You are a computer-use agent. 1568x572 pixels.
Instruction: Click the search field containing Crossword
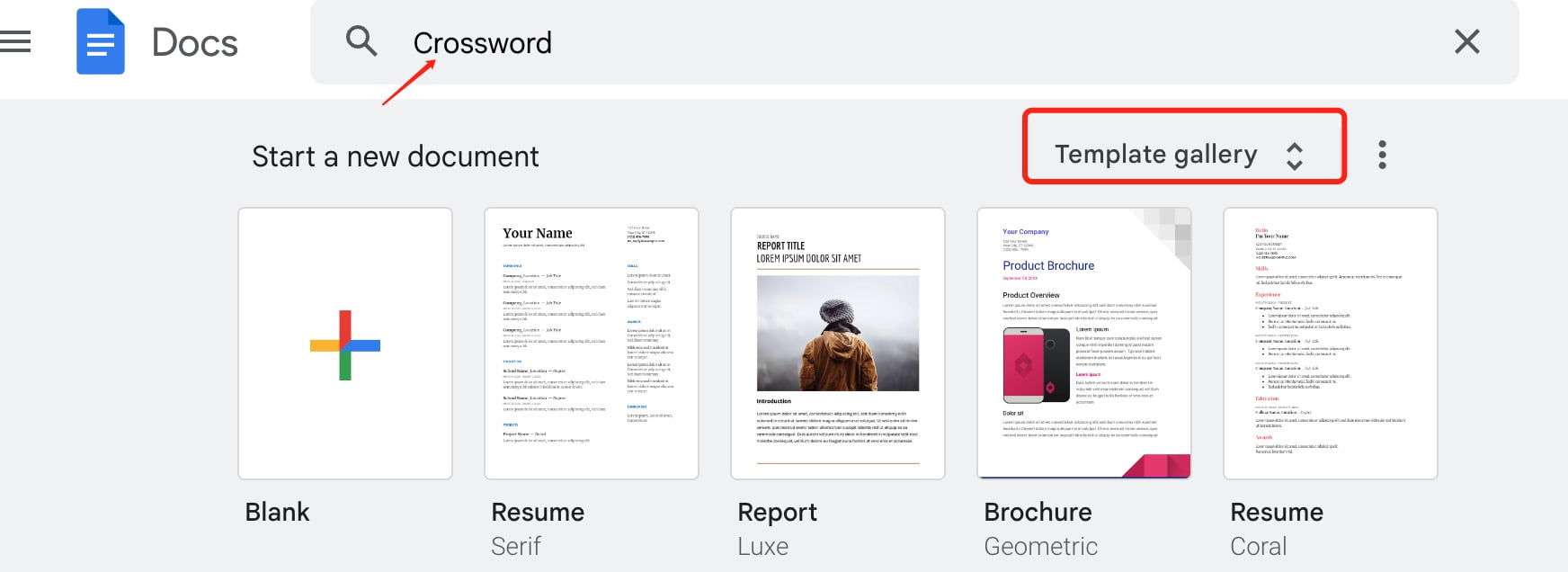click(x=914, y=42)
